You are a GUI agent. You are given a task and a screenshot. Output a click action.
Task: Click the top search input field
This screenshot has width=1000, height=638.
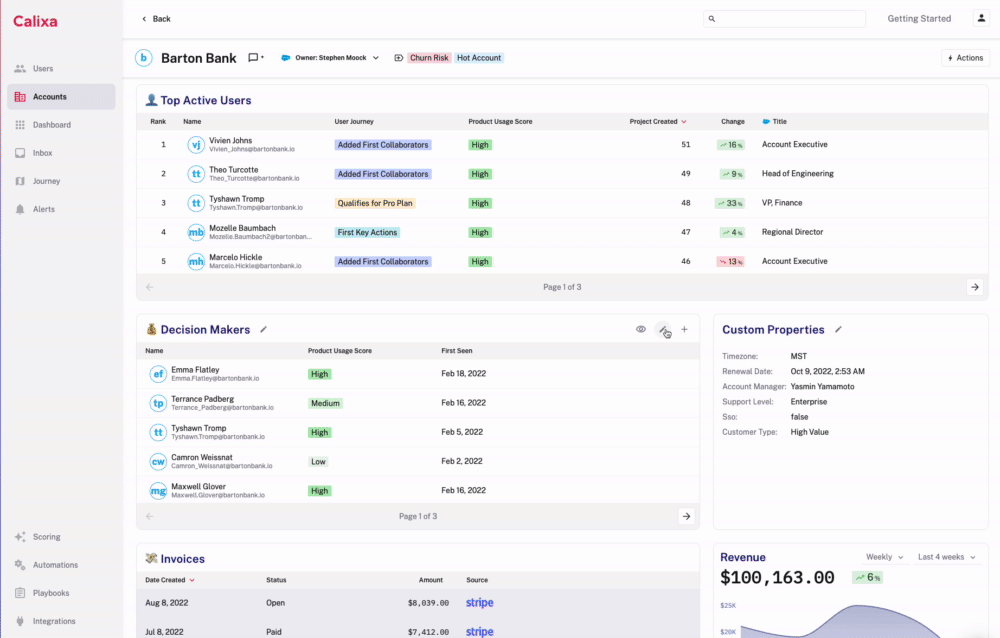pos(784,19)
